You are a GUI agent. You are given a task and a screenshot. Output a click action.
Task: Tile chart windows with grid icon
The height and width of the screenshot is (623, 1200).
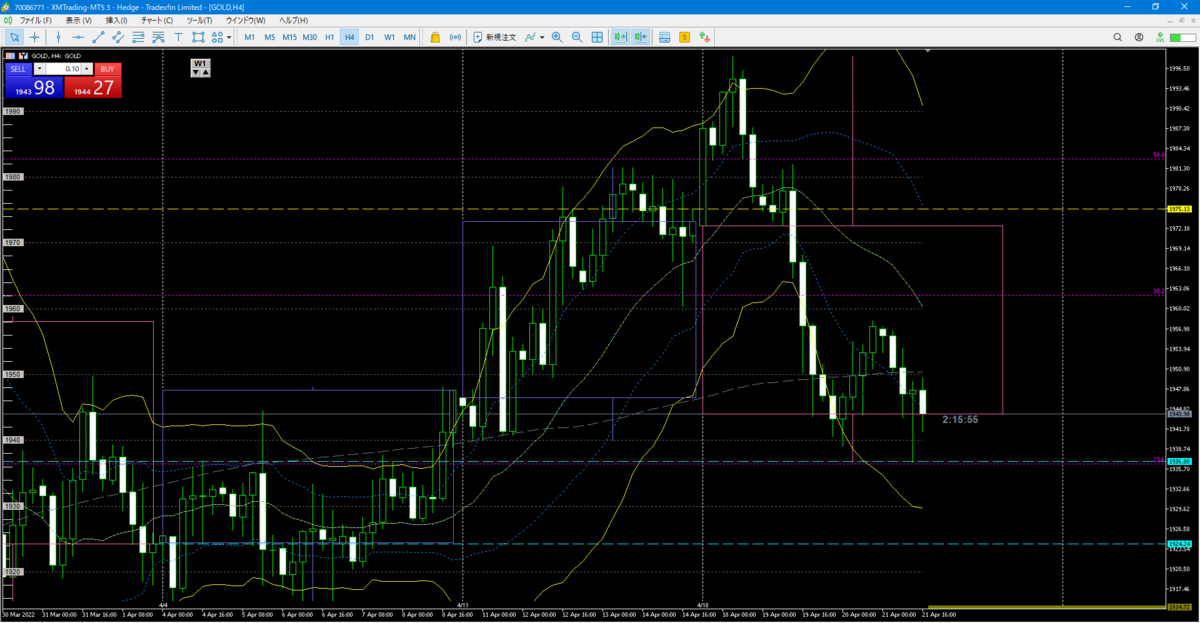click(597, 37)
